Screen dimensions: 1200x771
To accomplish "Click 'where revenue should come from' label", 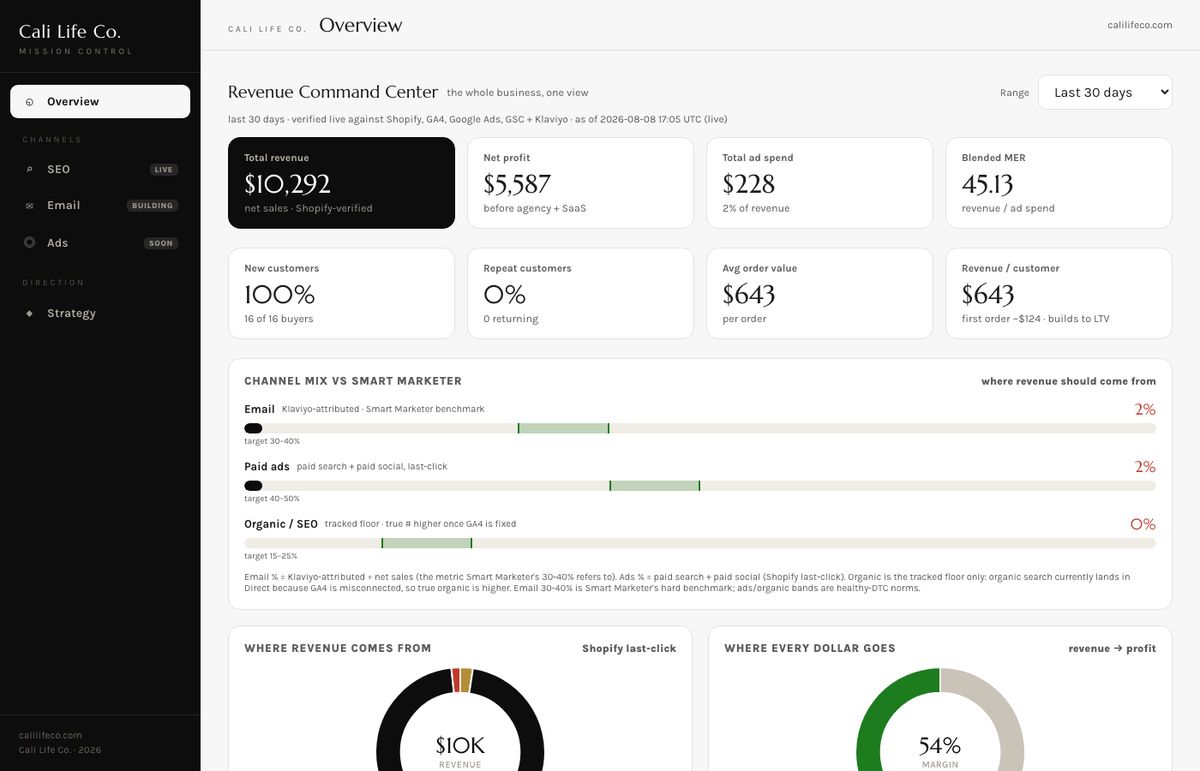I will (1068, 381).
